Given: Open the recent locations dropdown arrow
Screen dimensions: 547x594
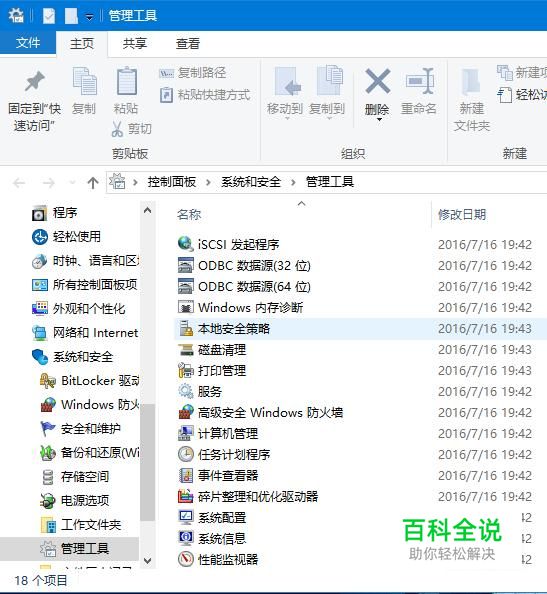Looking at the screenshot, I should tap(72, 183).
